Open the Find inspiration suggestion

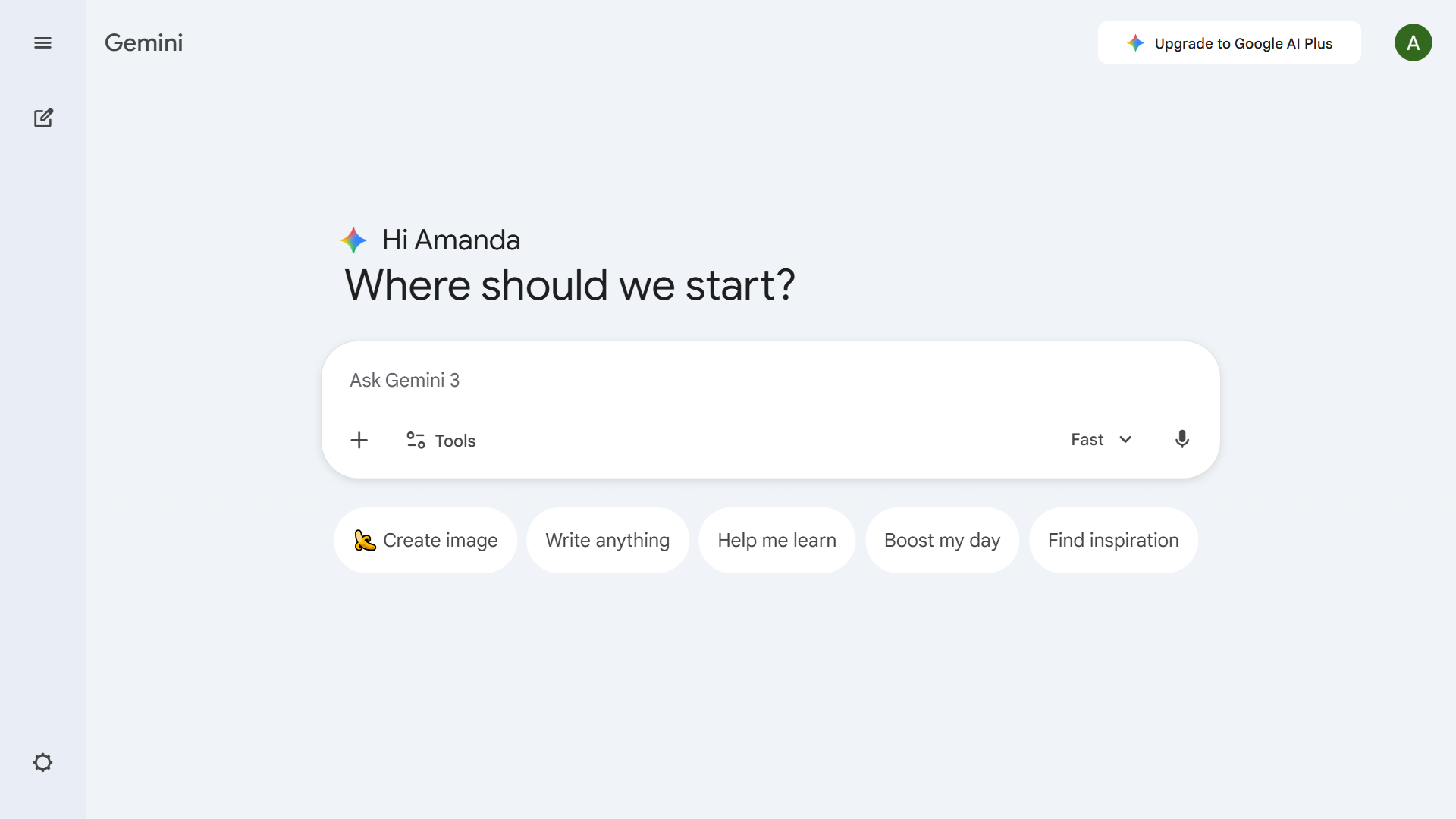point(1113,540)
